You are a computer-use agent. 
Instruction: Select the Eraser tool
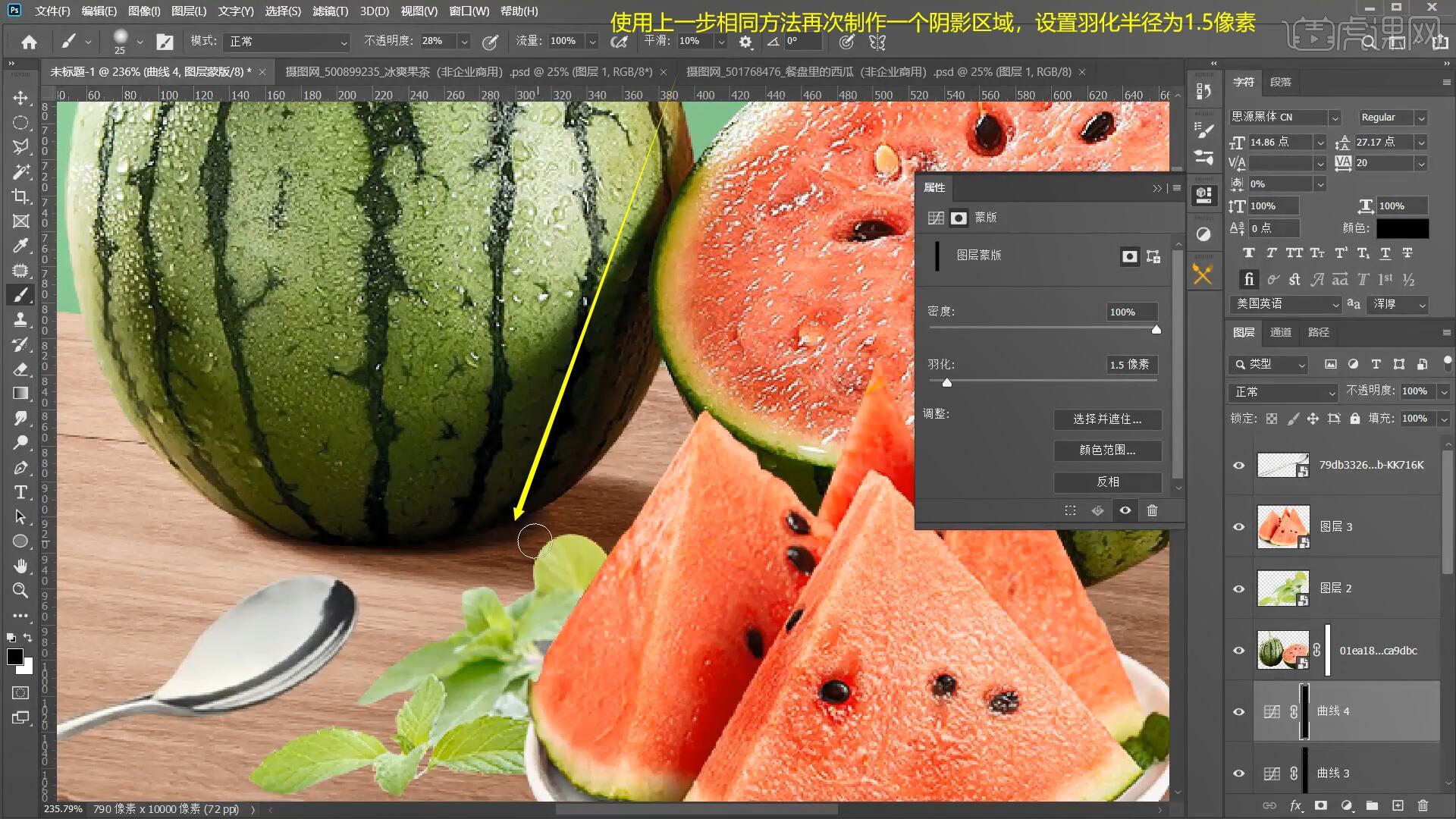click(x=20, y=369)
